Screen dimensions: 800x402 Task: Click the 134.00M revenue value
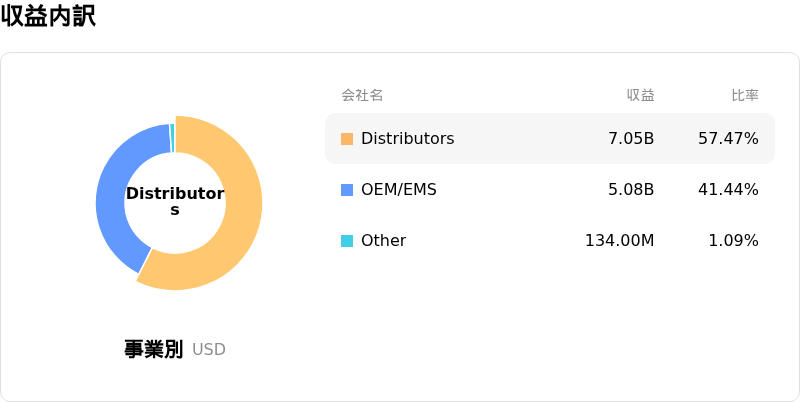point(619,241)
